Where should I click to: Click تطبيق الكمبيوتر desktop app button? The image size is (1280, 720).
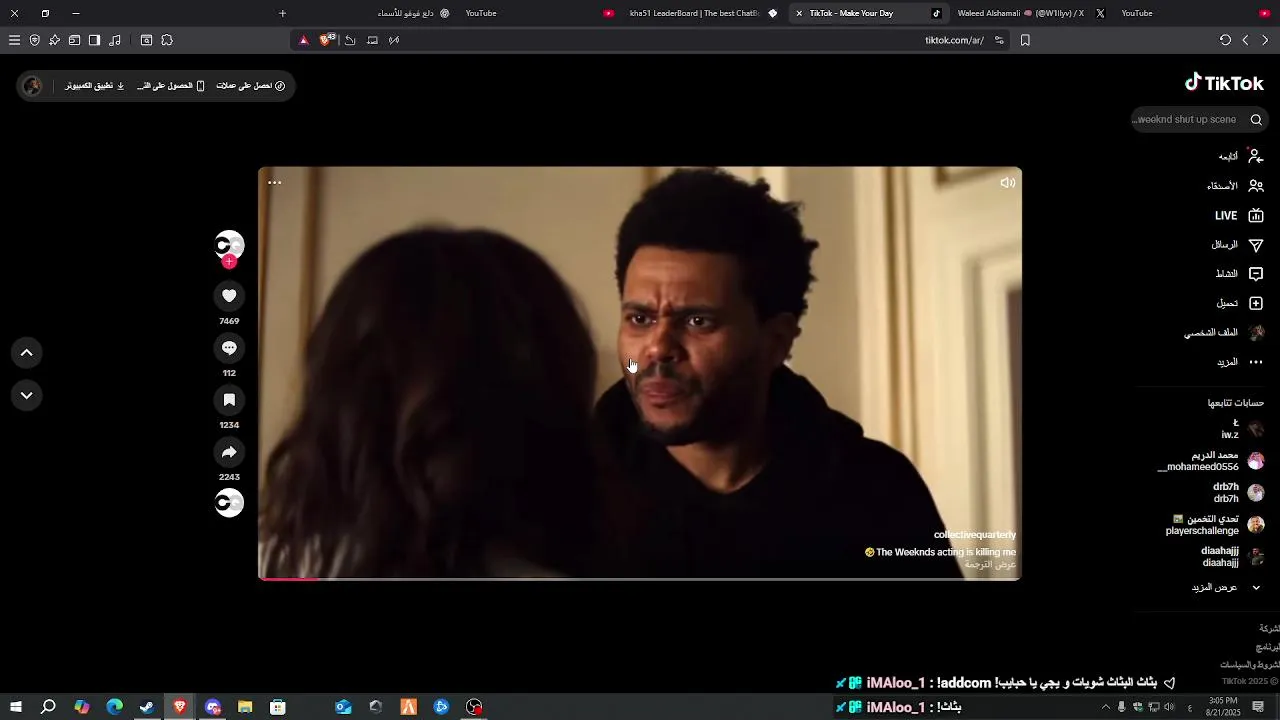point(95,86)
